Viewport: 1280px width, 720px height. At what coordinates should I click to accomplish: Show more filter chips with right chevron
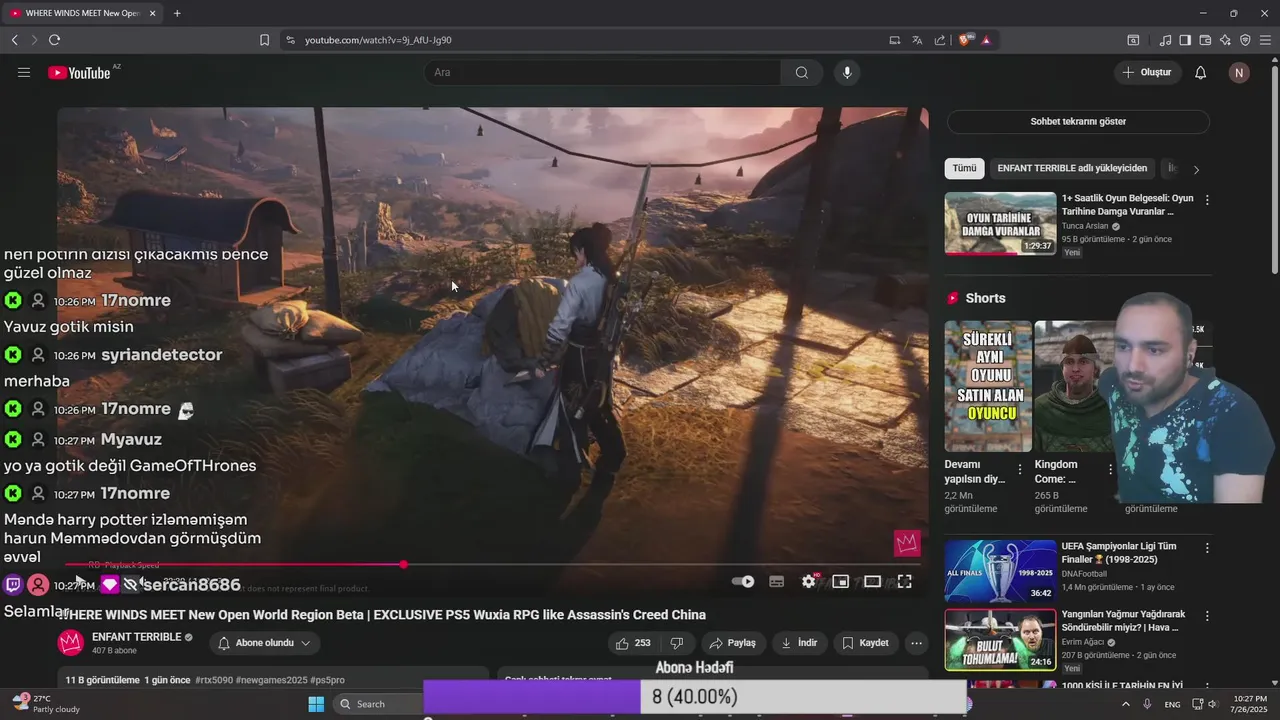1196,169
